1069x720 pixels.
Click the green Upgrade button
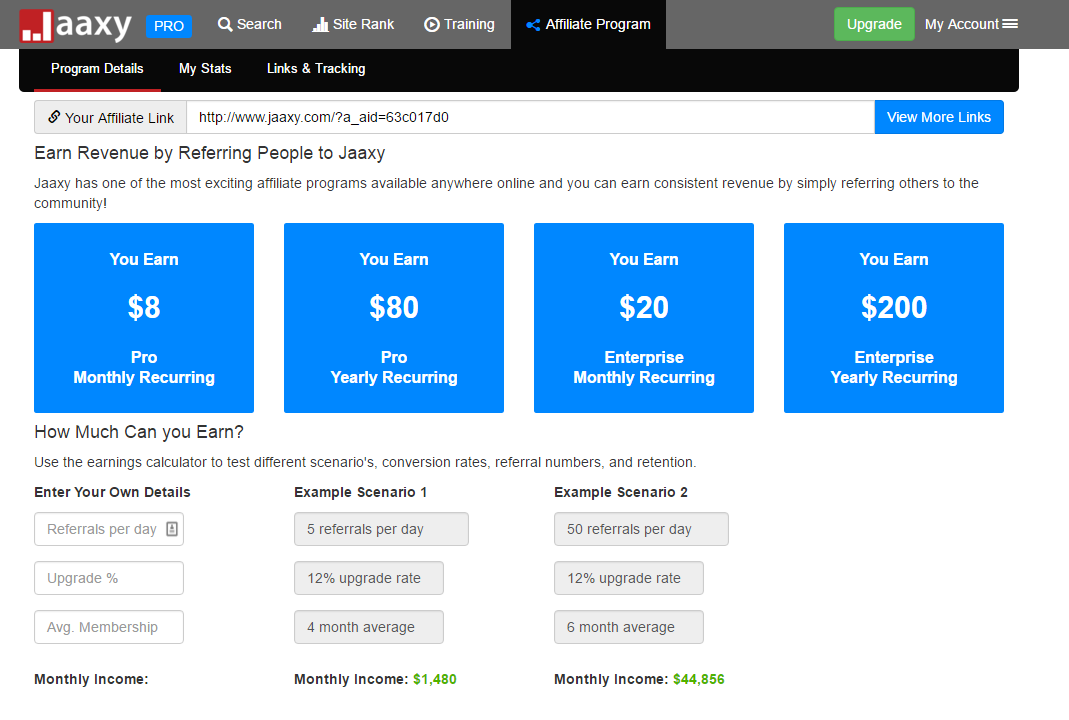click(874, 25)
